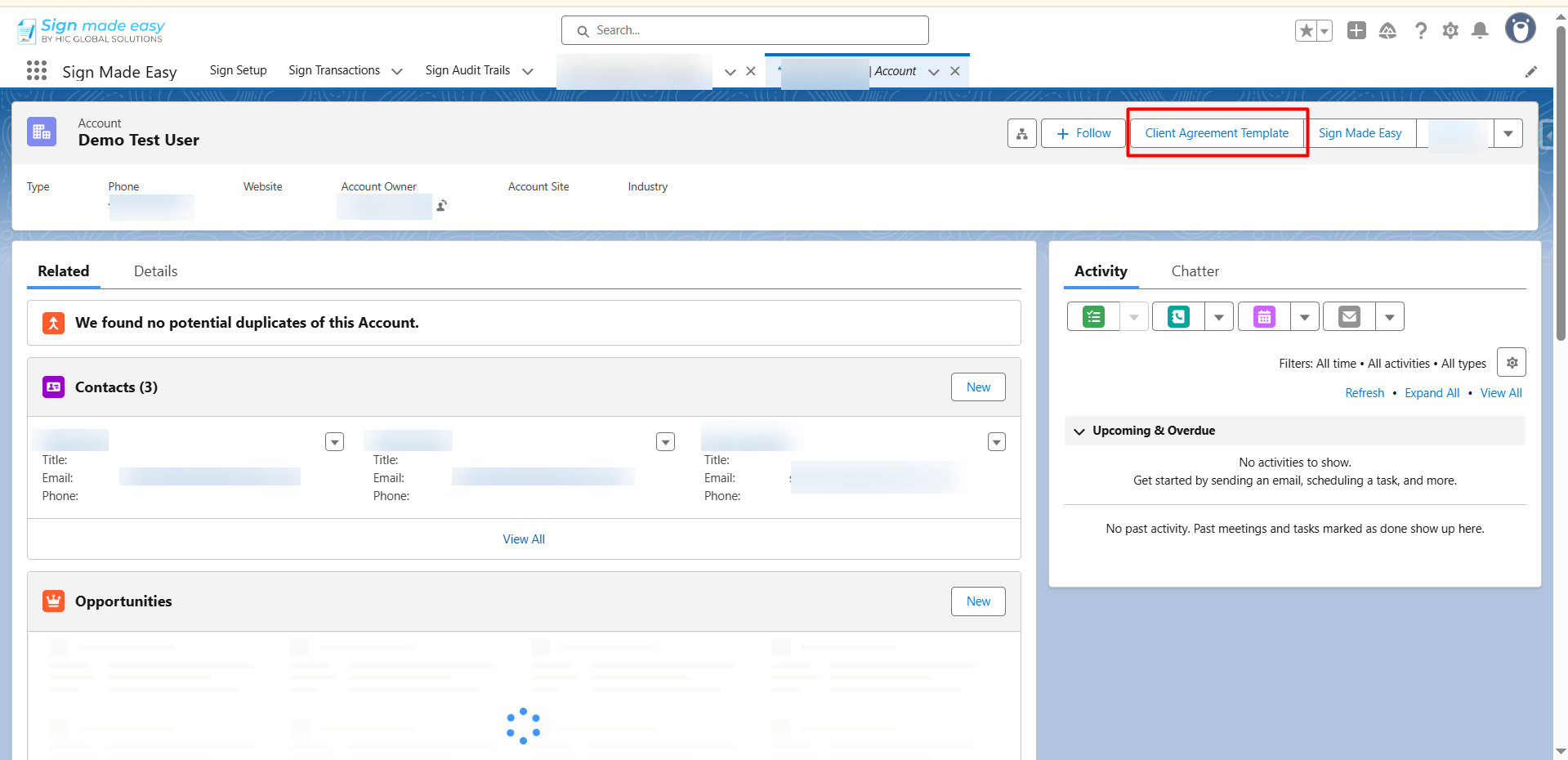The height and width of the screenshot is (760, 1568).
Task: Open the user profile avatar
Action: pyautogui.click(x=1521, y=29)
